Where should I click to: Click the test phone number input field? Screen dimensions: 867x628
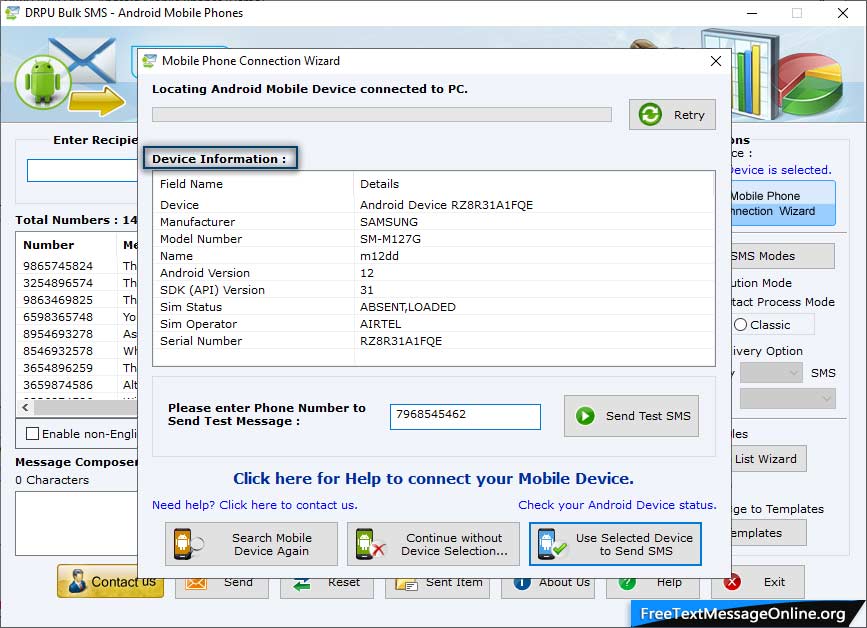click(465, 416)
